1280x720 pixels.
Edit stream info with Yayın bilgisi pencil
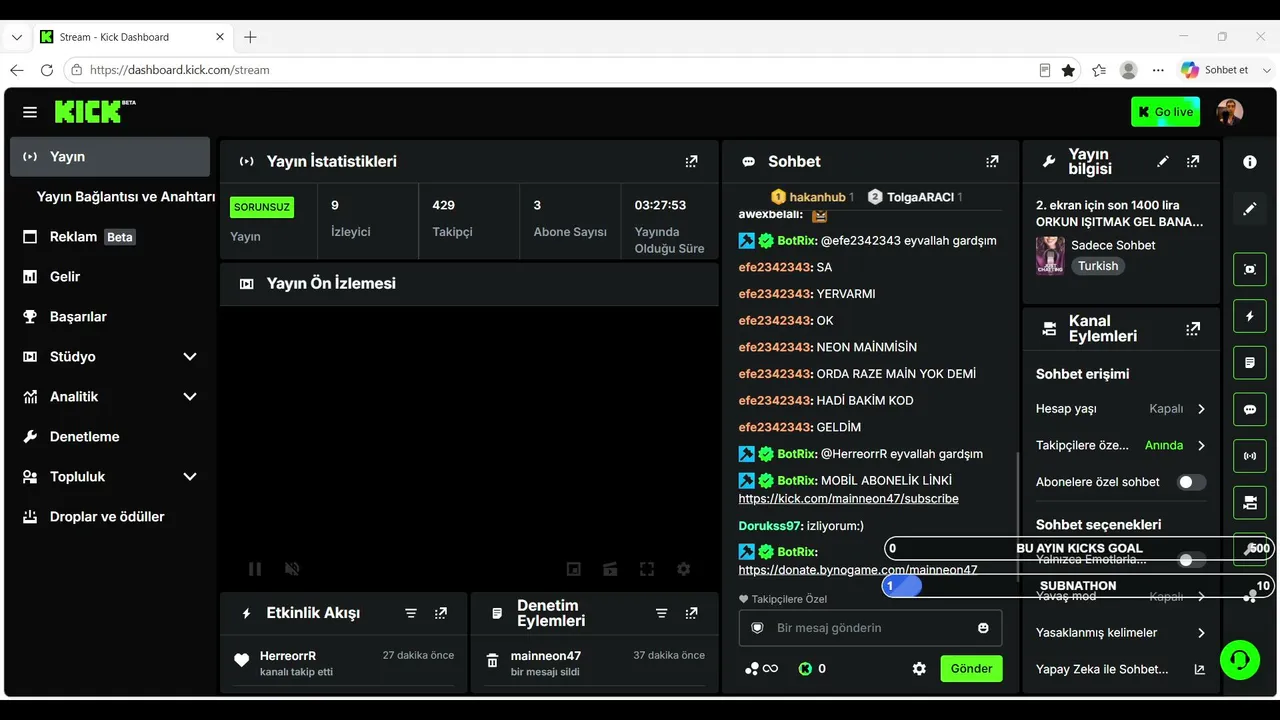coord(1163,161)
